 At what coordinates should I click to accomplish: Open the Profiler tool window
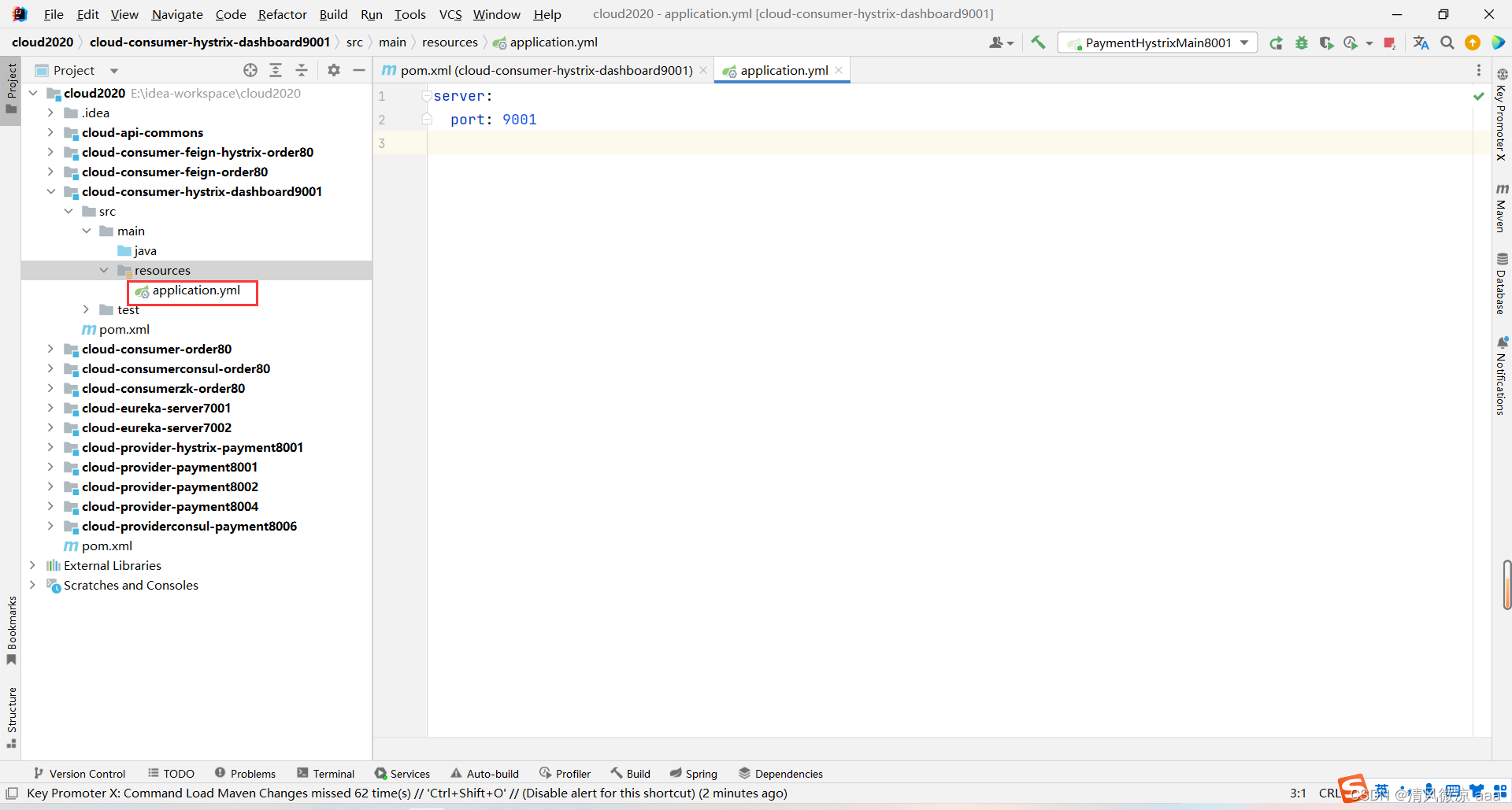pyautogui.click(x=565, y=774)
